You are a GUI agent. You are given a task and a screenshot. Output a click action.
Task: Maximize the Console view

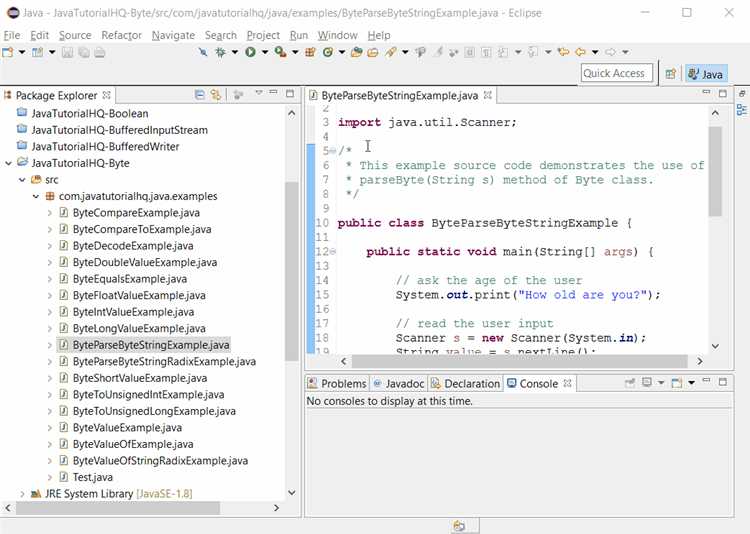click(x=723, y=382)
